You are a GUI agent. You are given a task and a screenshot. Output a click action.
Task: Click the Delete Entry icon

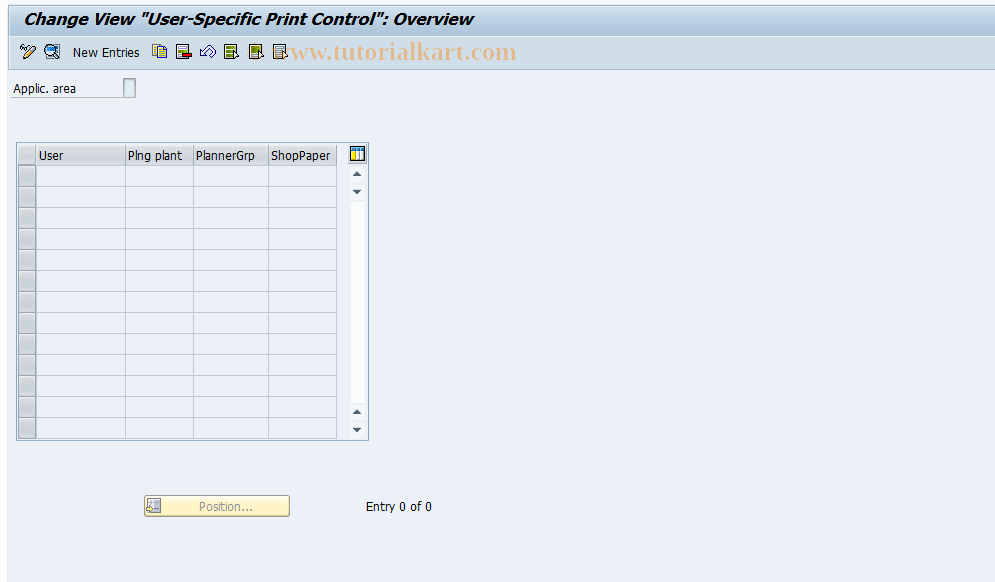tap(183, 52)
